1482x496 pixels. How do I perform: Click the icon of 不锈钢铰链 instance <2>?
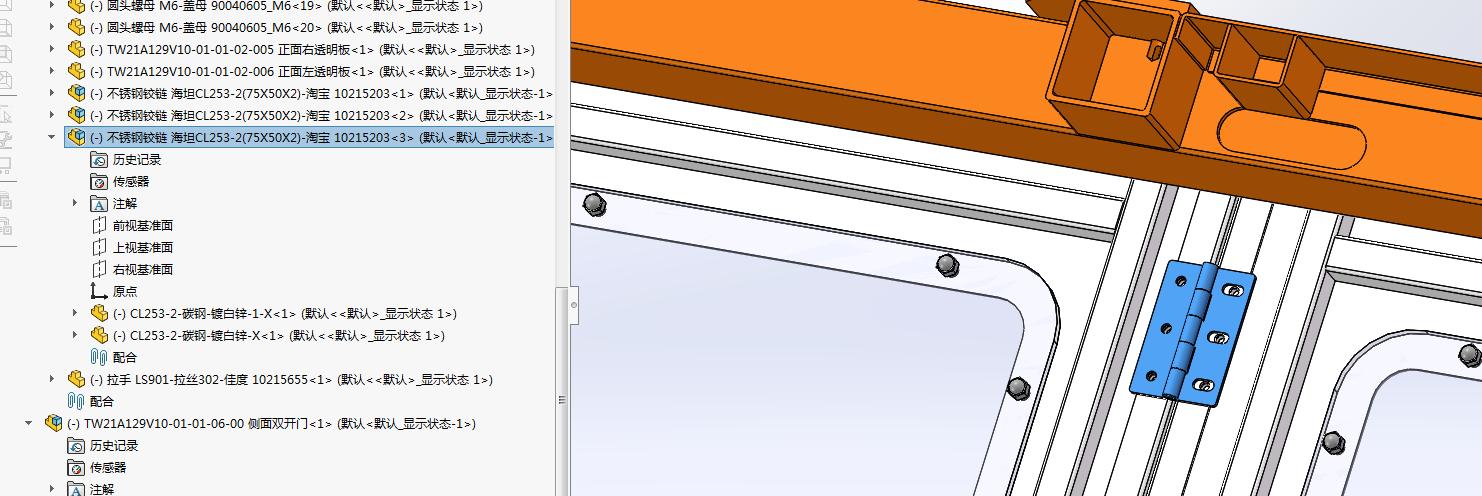click(x=76, y=116)
